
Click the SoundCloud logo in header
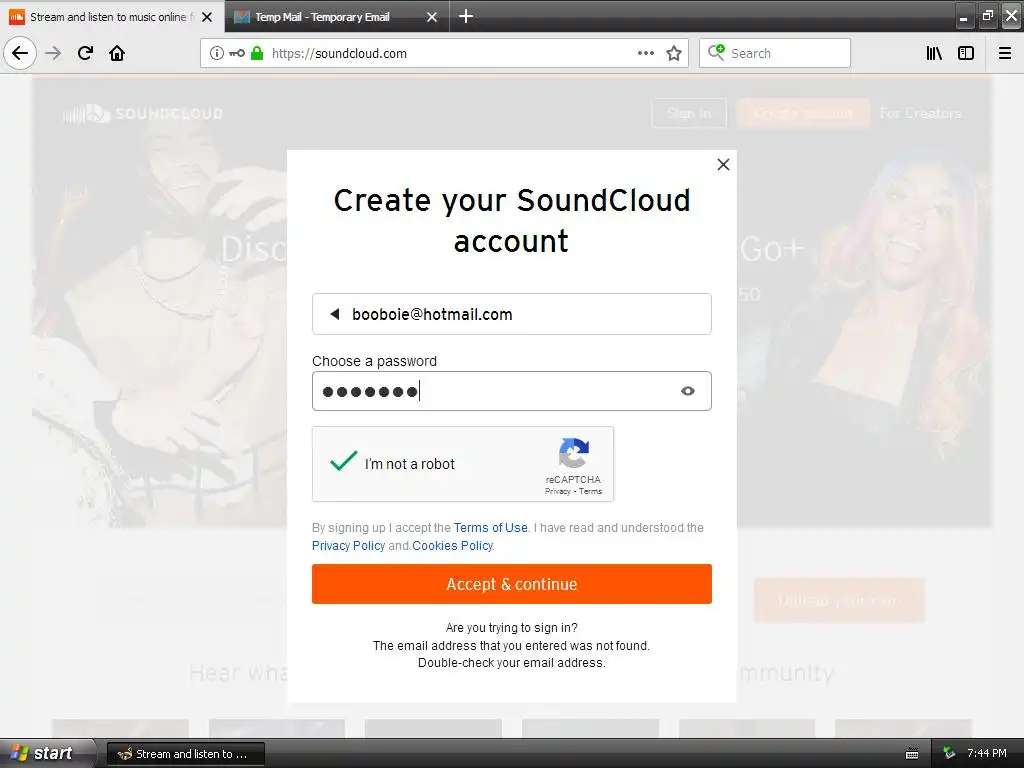[x=142, y=114]
